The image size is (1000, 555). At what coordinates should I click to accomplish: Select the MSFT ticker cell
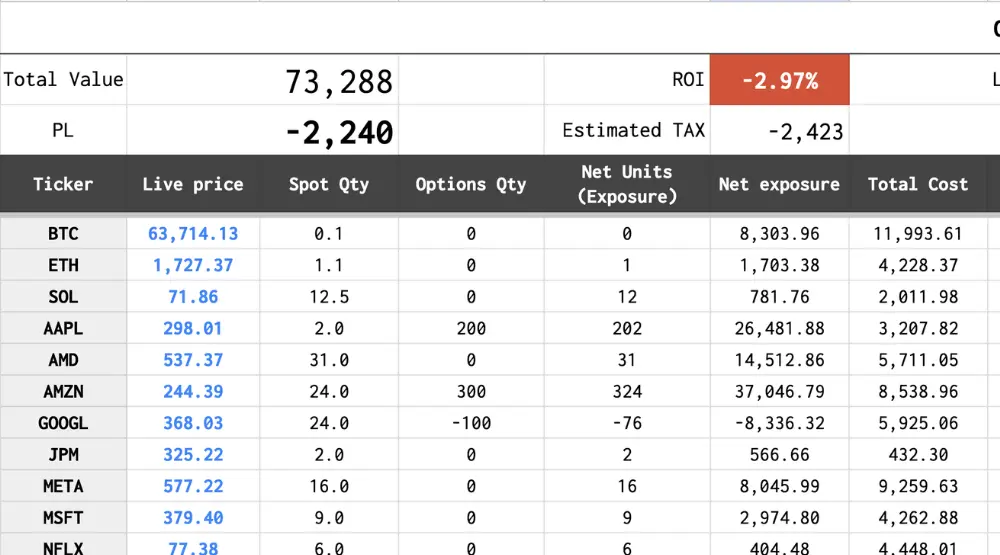click(x=63, y=517)
